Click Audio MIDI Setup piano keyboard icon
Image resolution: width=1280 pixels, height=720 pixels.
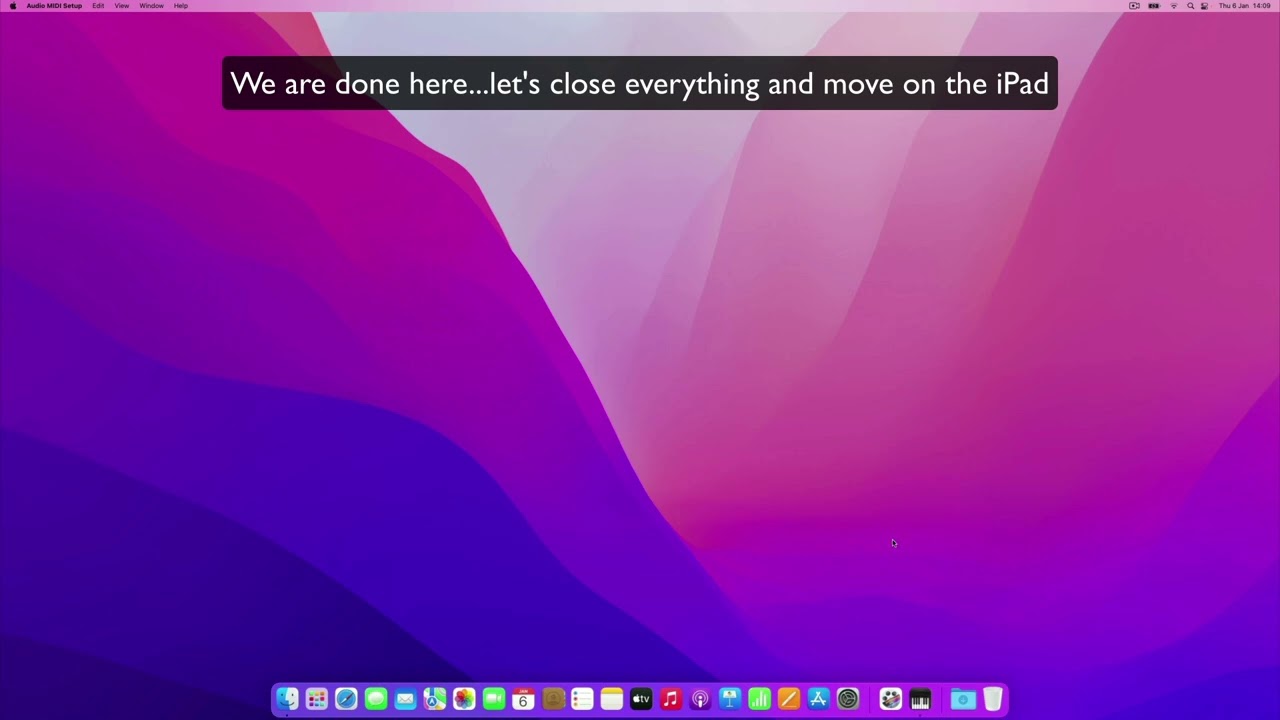pos(920,699)
